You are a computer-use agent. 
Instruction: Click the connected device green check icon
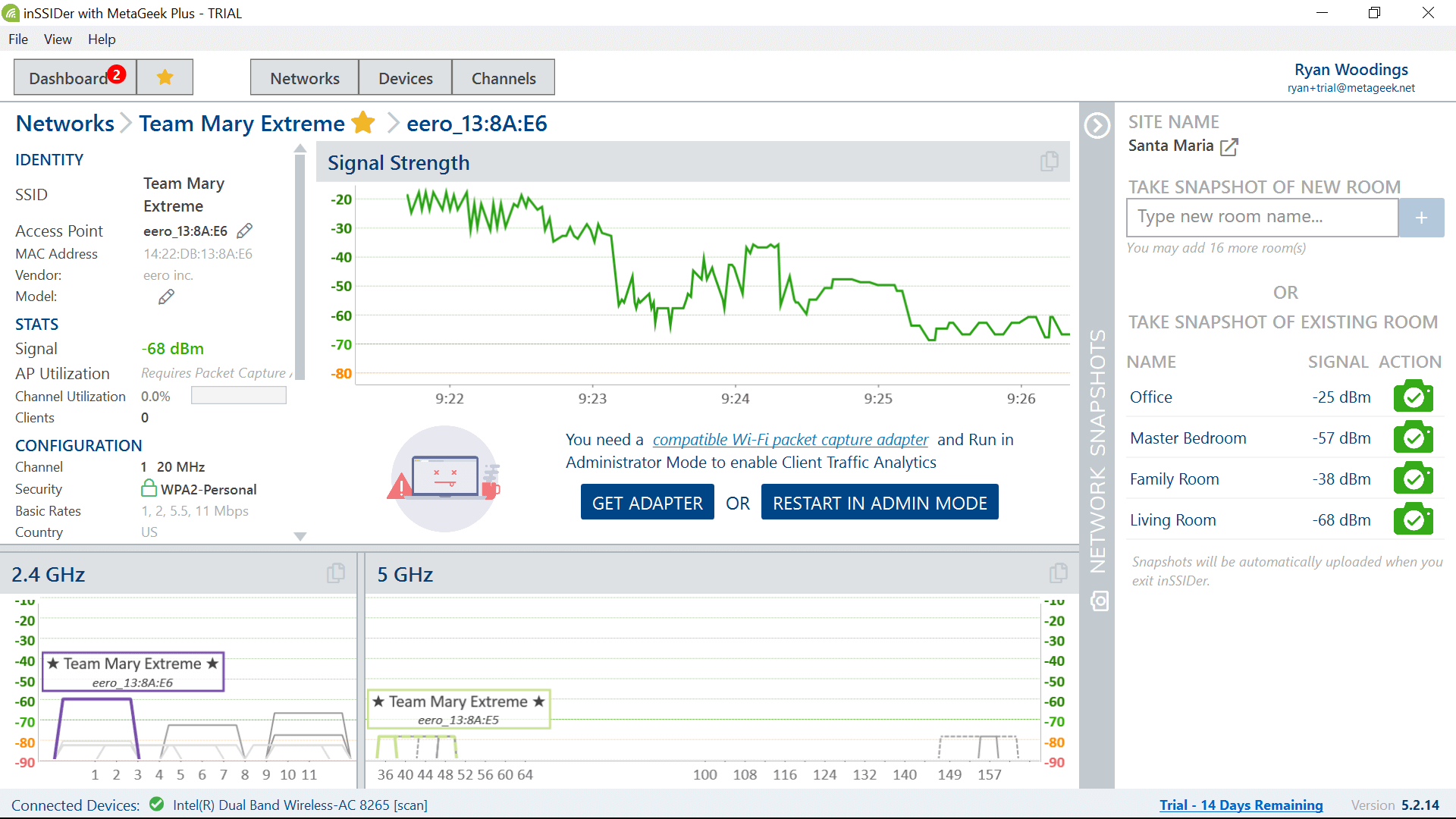click(156, 805)
